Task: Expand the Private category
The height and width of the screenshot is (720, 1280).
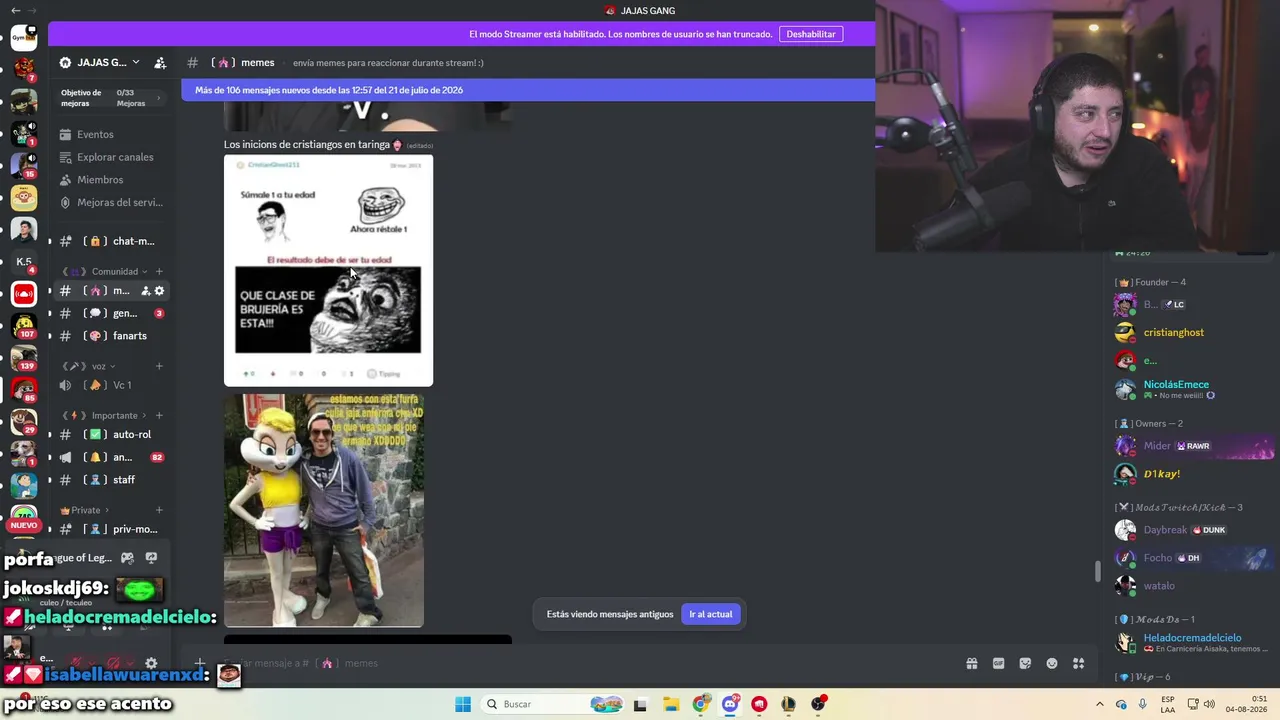Action: (x=85, y=510)
